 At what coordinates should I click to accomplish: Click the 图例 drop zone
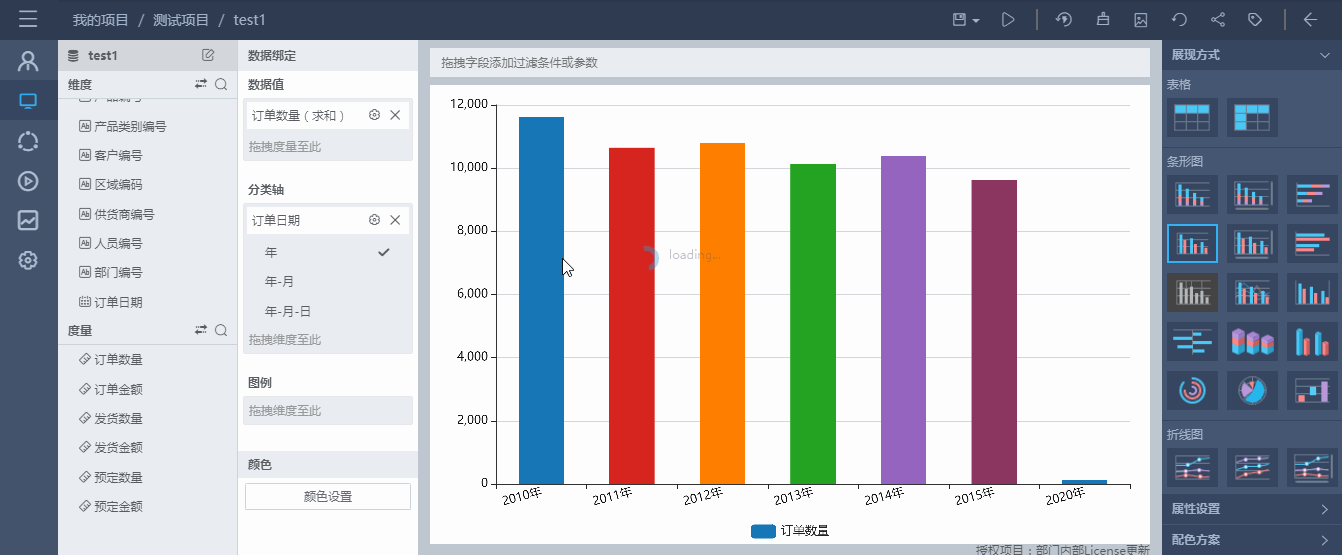328,410
